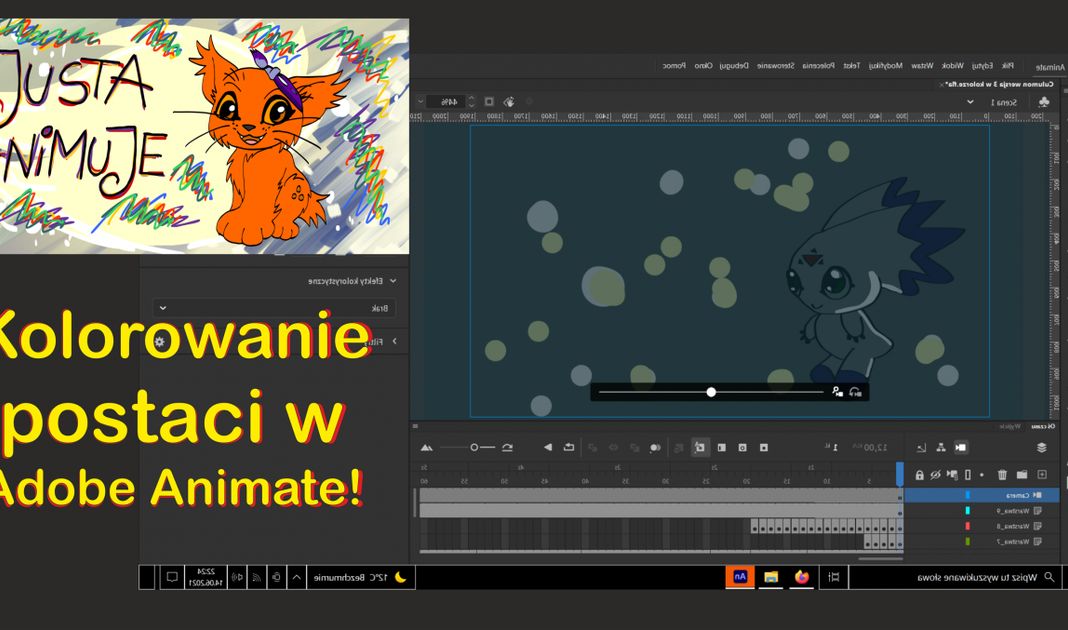Viewport: 1068px width, 630px height.
Task: Select the Warstwa_8 layer
Action: (x=1013, y=526)
